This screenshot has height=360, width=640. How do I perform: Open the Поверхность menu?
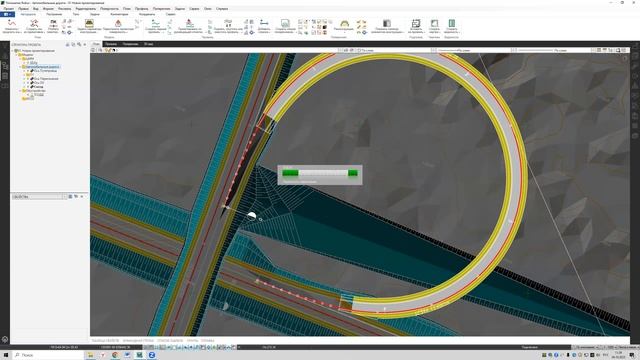109,9
